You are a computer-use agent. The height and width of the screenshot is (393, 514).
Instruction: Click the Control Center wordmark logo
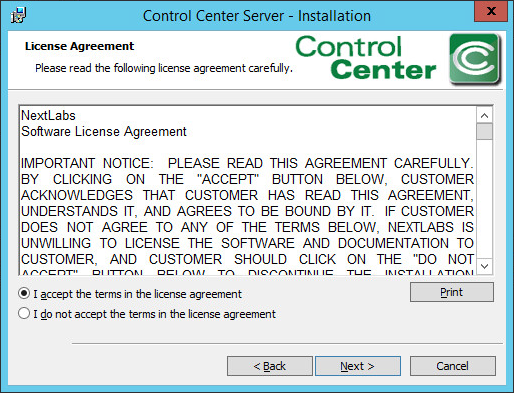click(x=365, y=58)
